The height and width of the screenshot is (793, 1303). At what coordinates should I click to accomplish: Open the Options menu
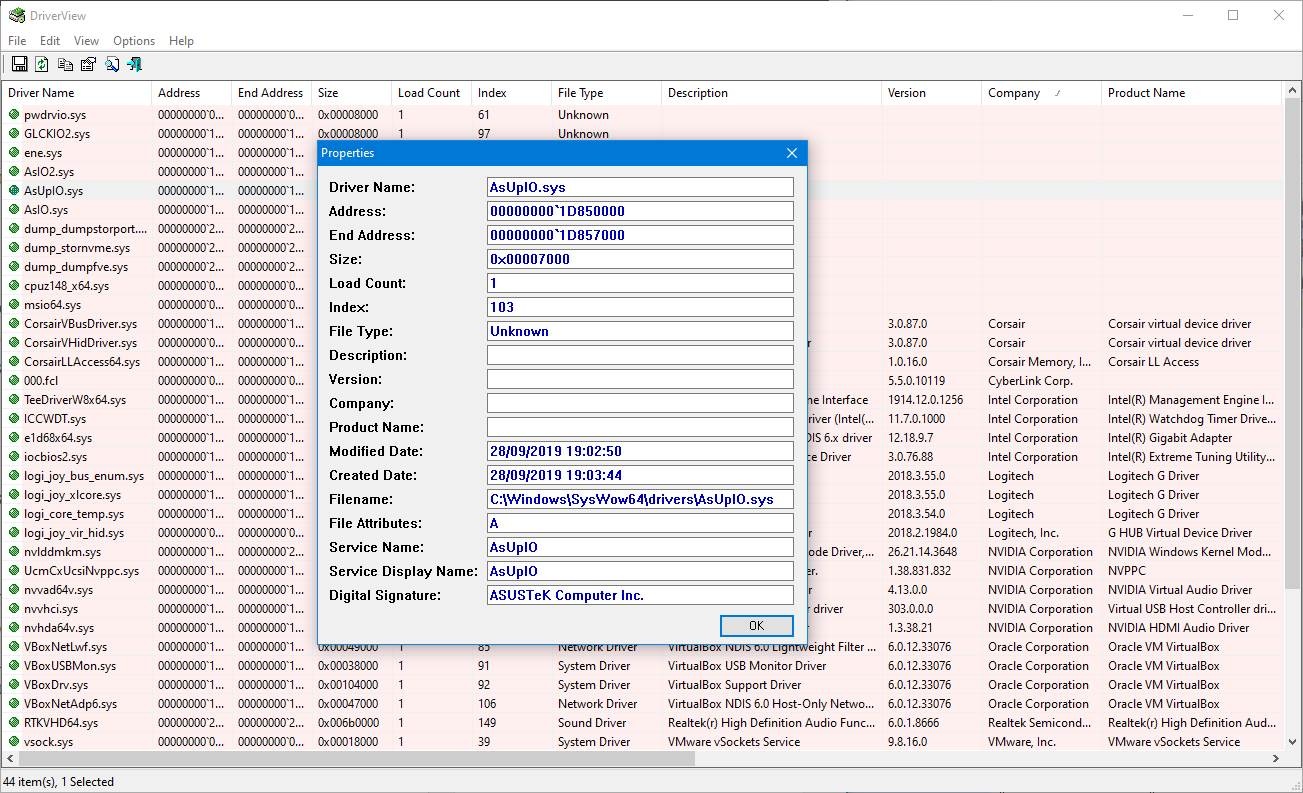[134, 41]
